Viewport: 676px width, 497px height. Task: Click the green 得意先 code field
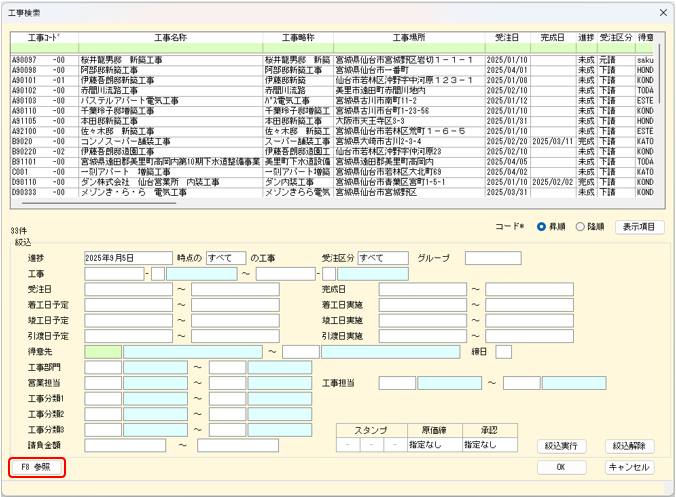(103, 351)
